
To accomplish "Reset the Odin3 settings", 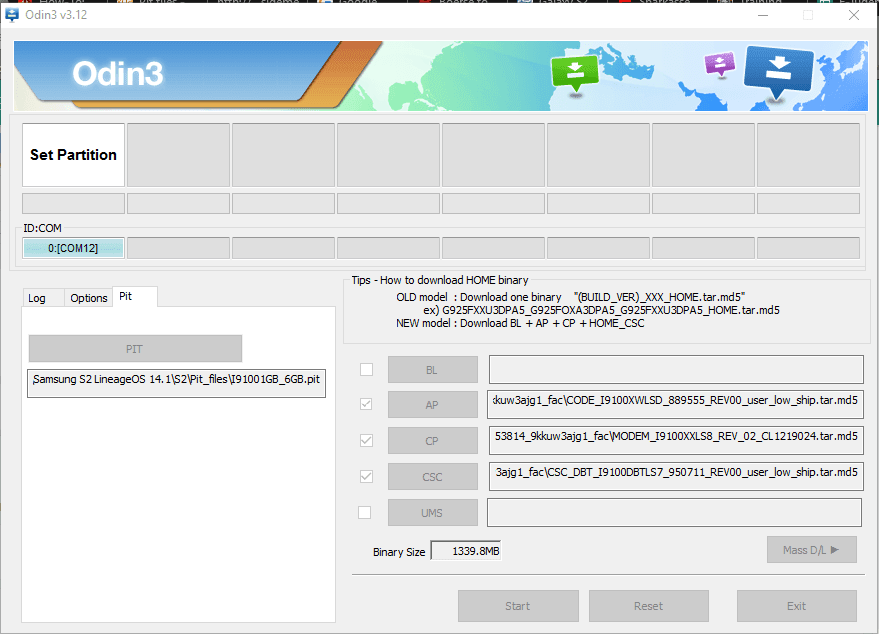I will tap(649, 606).
